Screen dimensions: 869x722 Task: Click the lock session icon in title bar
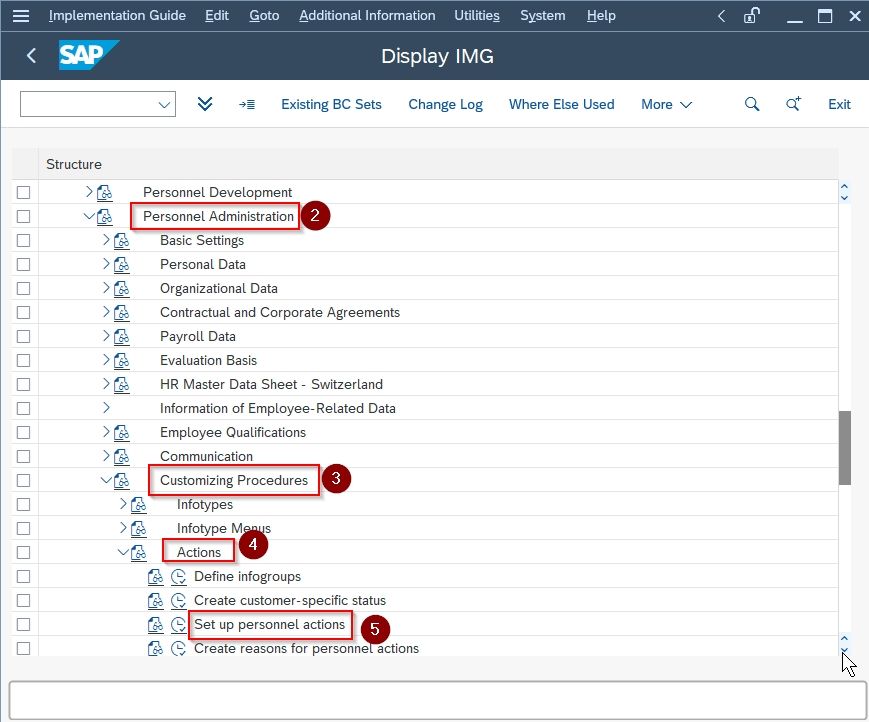click(x=752, y=16)
